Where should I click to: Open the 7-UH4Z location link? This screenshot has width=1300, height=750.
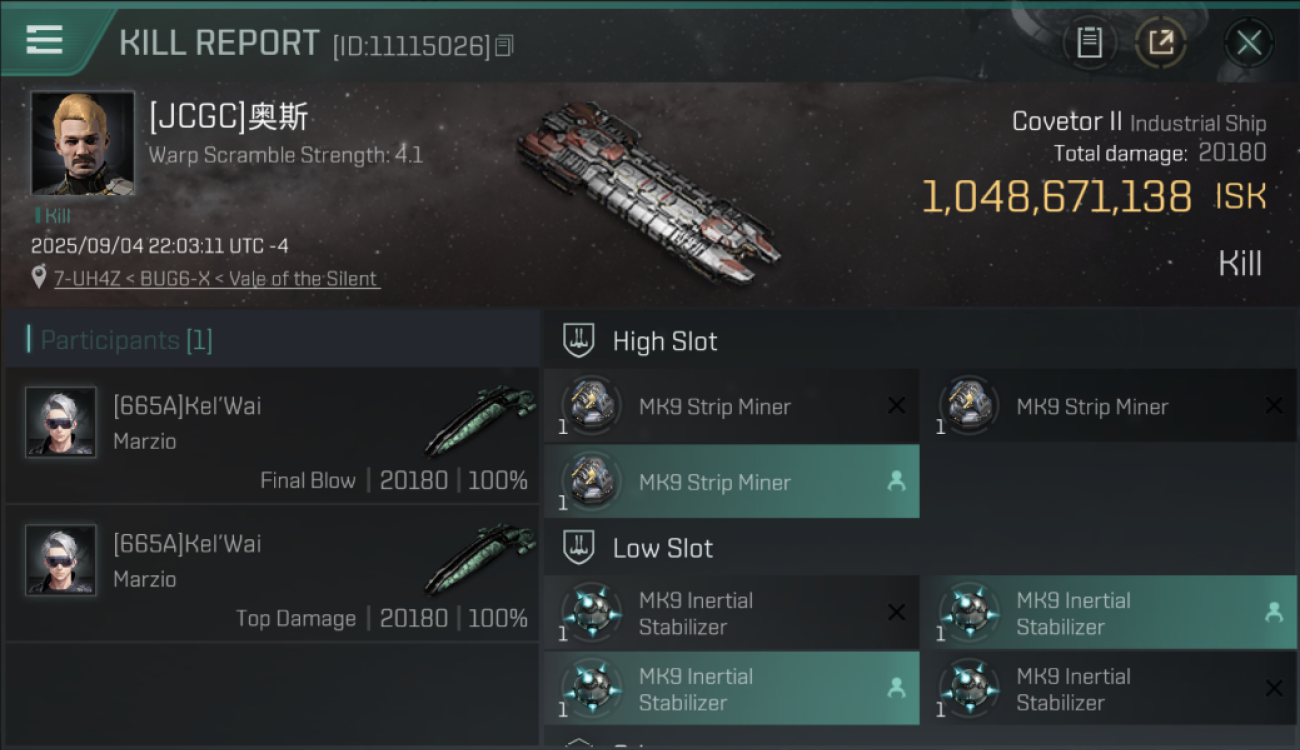click(x=217, y=278)
